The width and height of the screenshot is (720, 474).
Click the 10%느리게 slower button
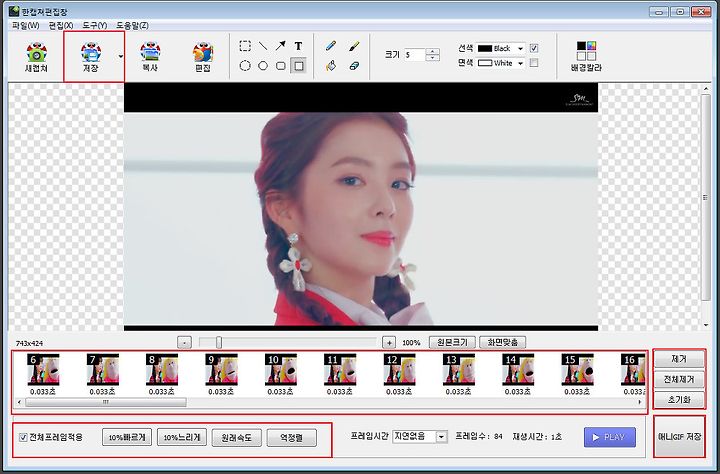tap(182, 437)
